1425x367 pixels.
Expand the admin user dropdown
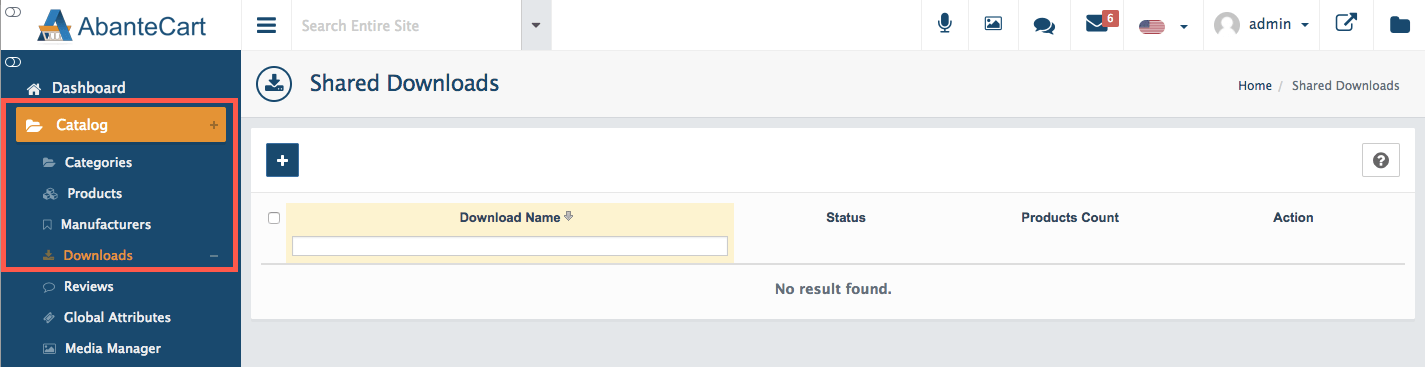[1262, 25]
